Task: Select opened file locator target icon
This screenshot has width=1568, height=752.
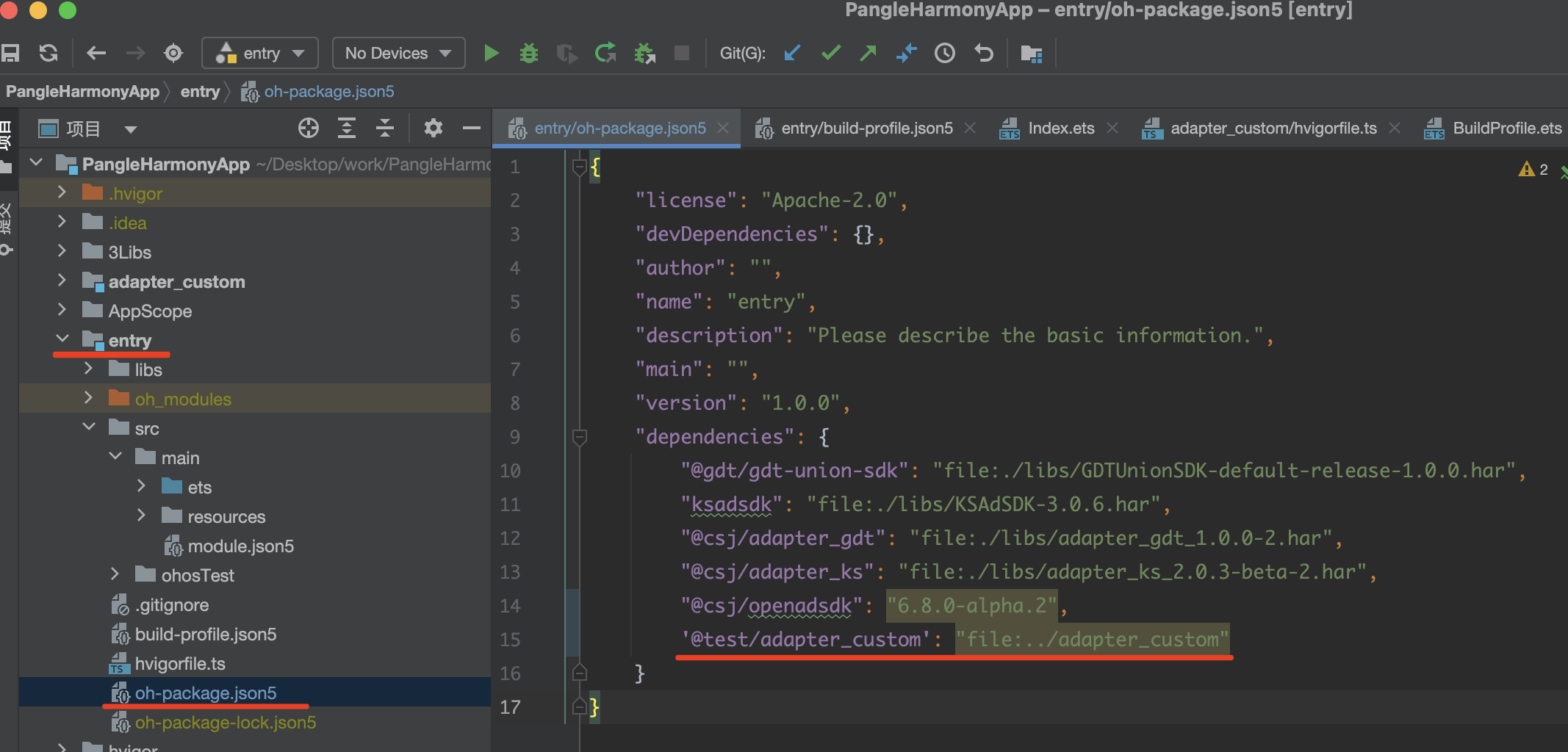Action: pos(309,129)
